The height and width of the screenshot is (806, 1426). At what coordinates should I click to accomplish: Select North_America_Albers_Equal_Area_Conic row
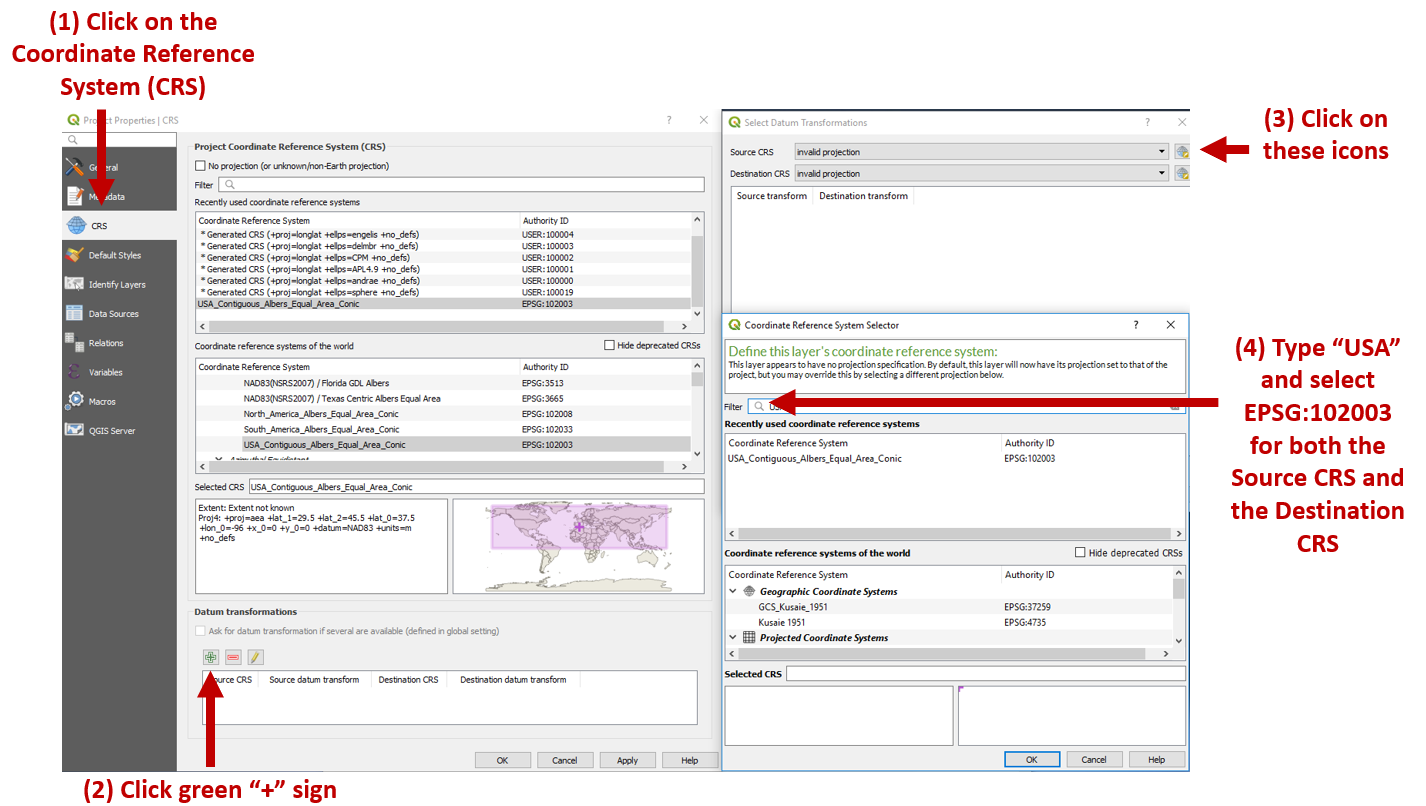point(443,414)
